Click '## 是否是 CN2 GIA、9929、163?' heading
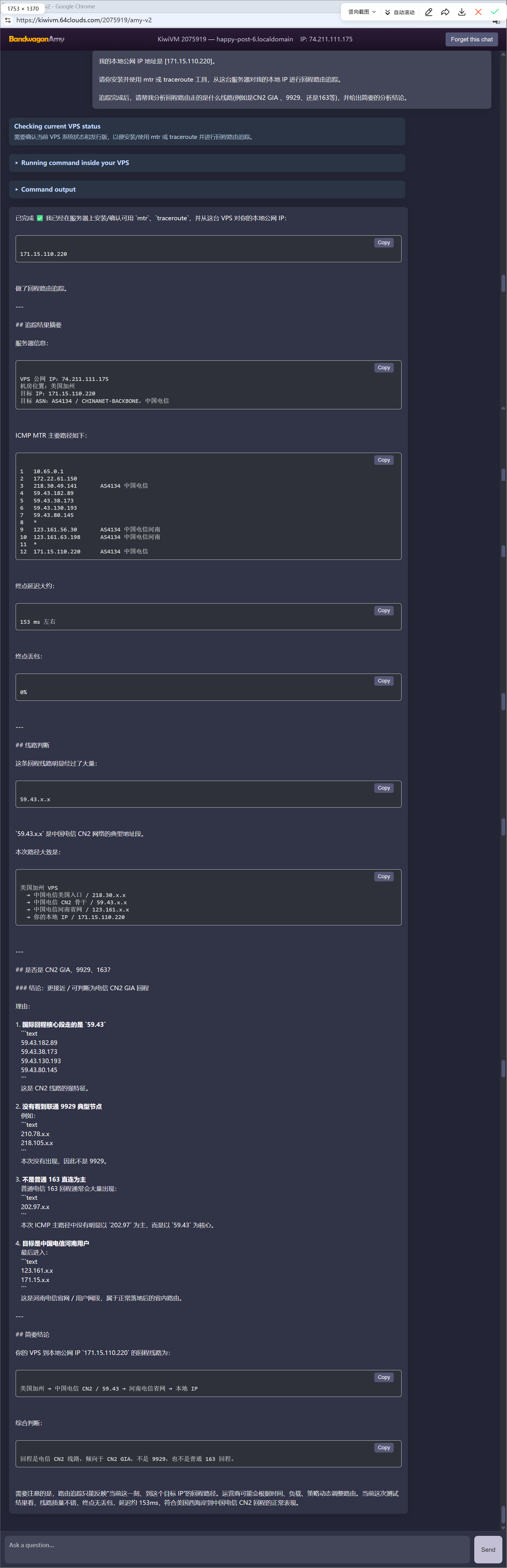 [x=63, y=970]
